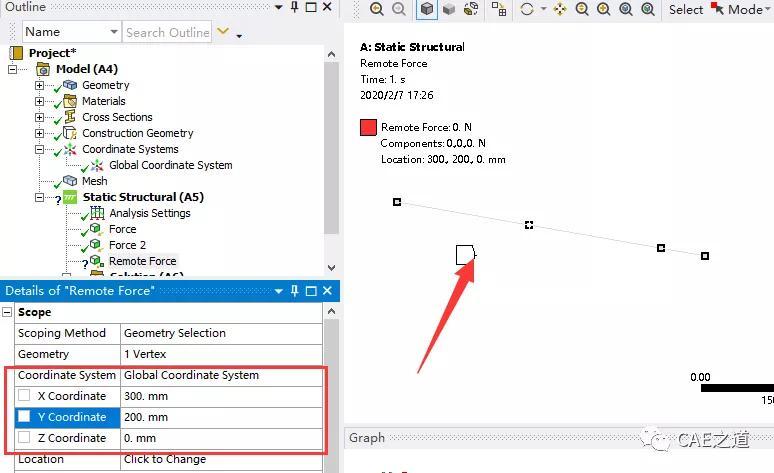The width and height of the screenshot is (774, 473).
Task: Collapse the Static Structural (A5) node
Action: click(39, 197)
